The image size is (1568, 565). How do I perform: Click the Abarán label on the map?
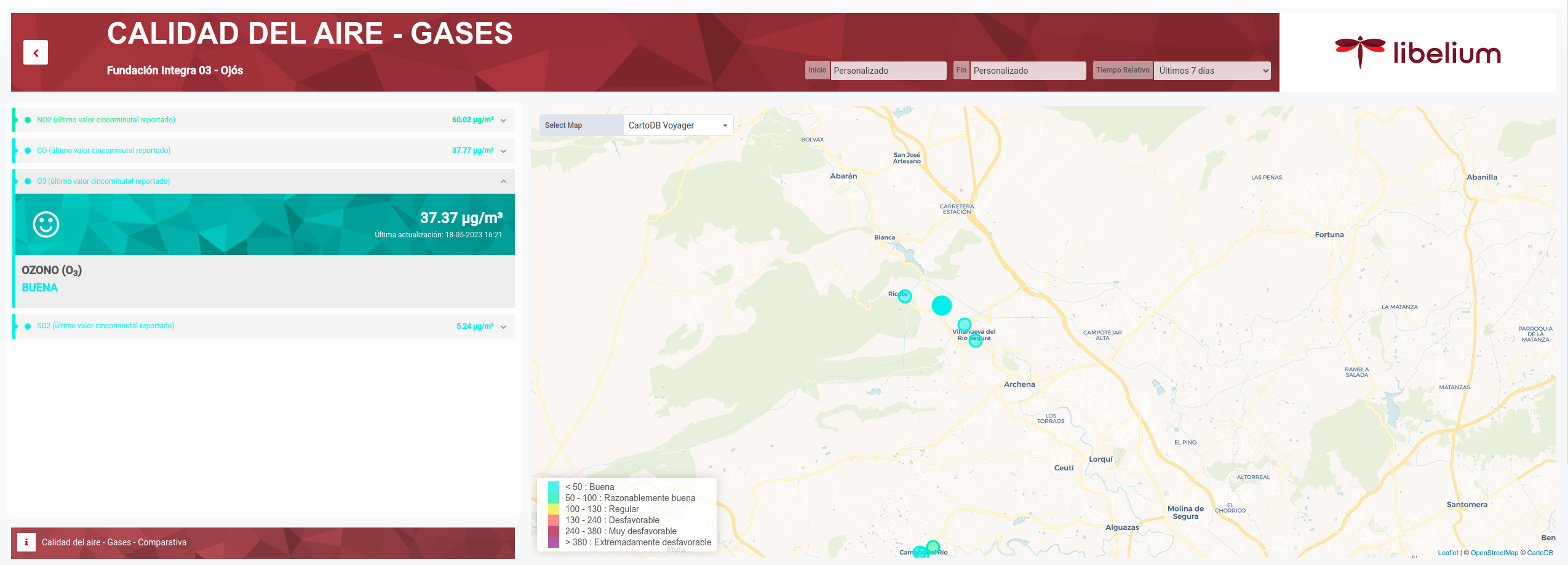pos(843,176)
